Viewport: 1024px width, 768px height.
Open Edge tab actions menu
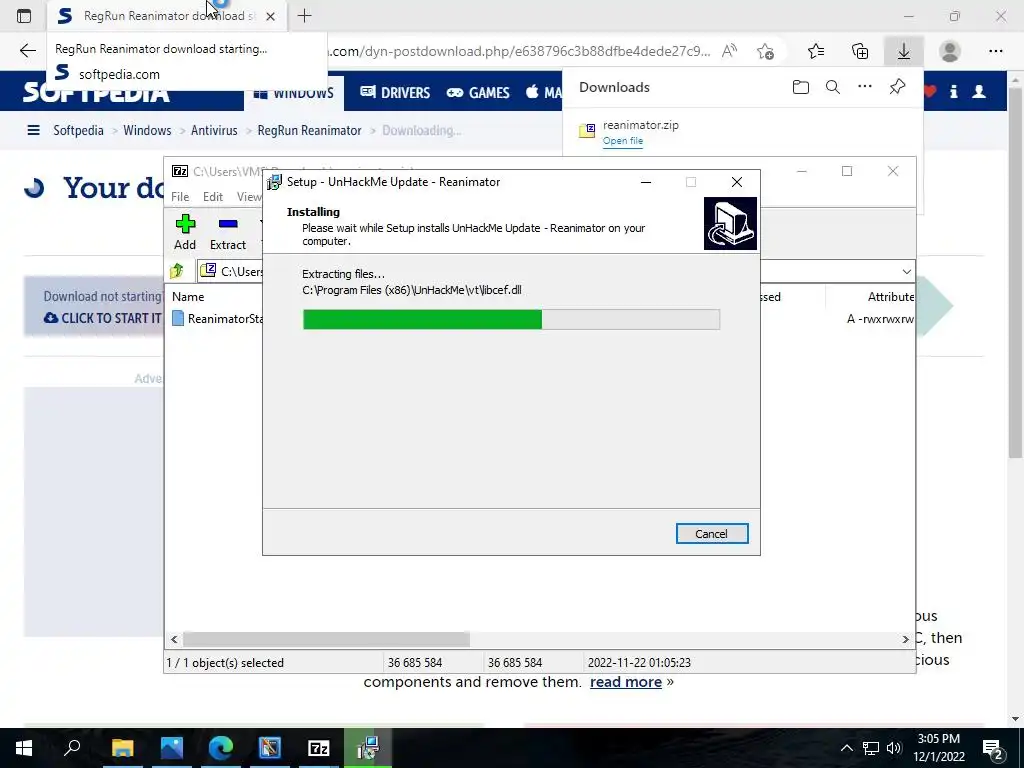pos(24,16)
